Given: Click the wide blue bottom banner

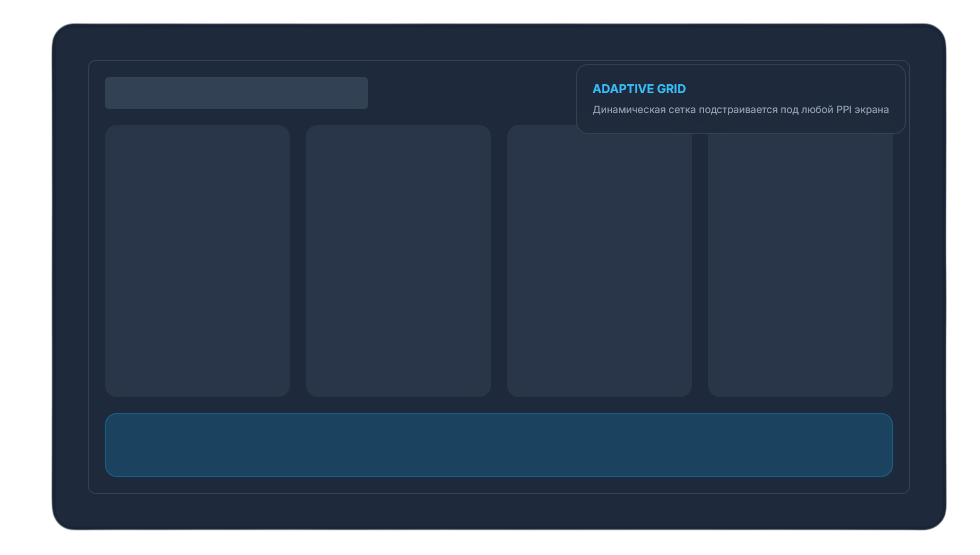Looking at the screenshot, I should tap(498, 445).
